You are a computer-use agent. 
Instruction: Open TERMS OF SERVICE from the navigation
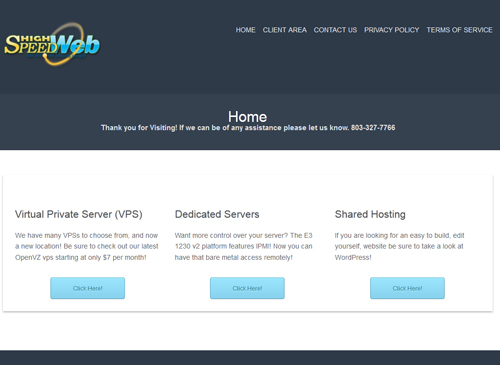(459, 30)
